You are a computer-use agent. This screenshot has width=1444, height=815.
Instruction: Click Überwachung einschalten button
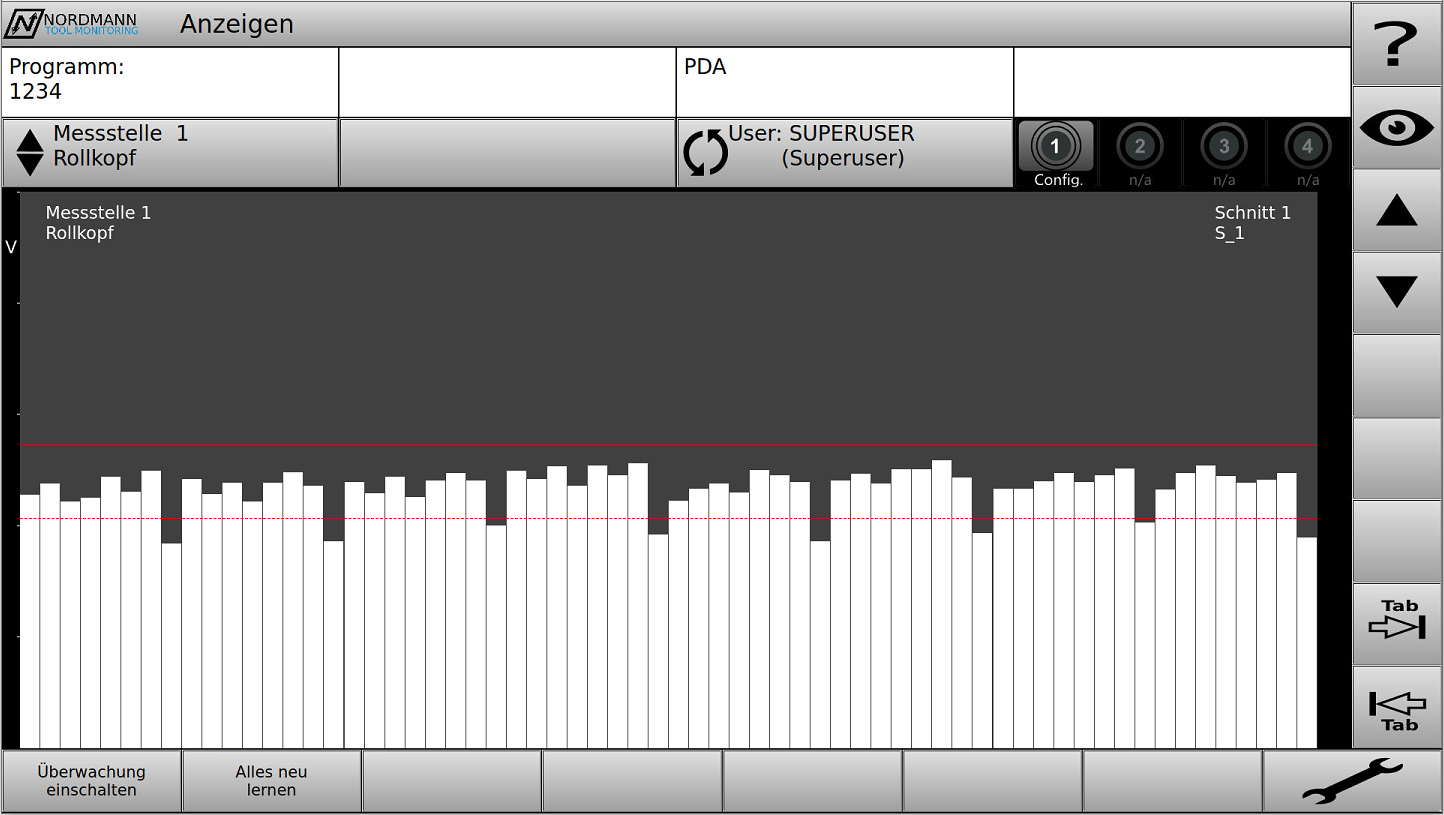(92, 781)
